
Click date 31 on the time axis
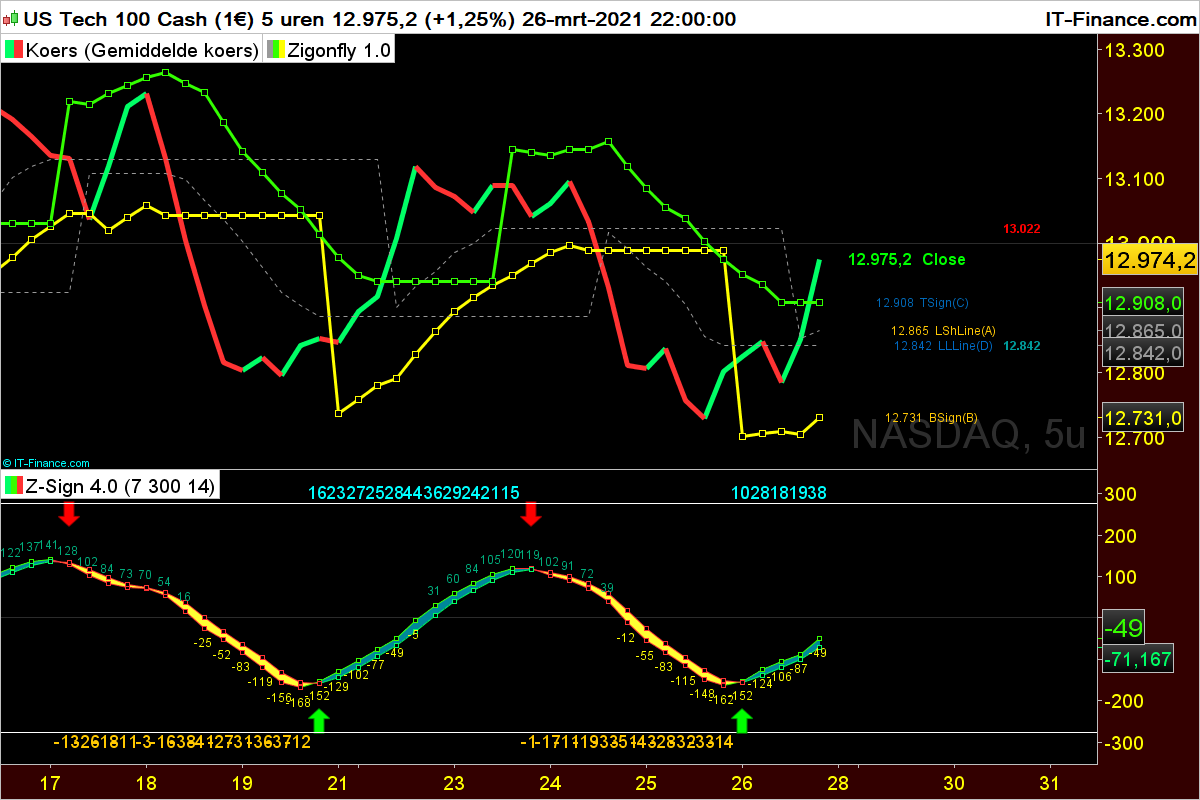click(x=1050, y=782)
